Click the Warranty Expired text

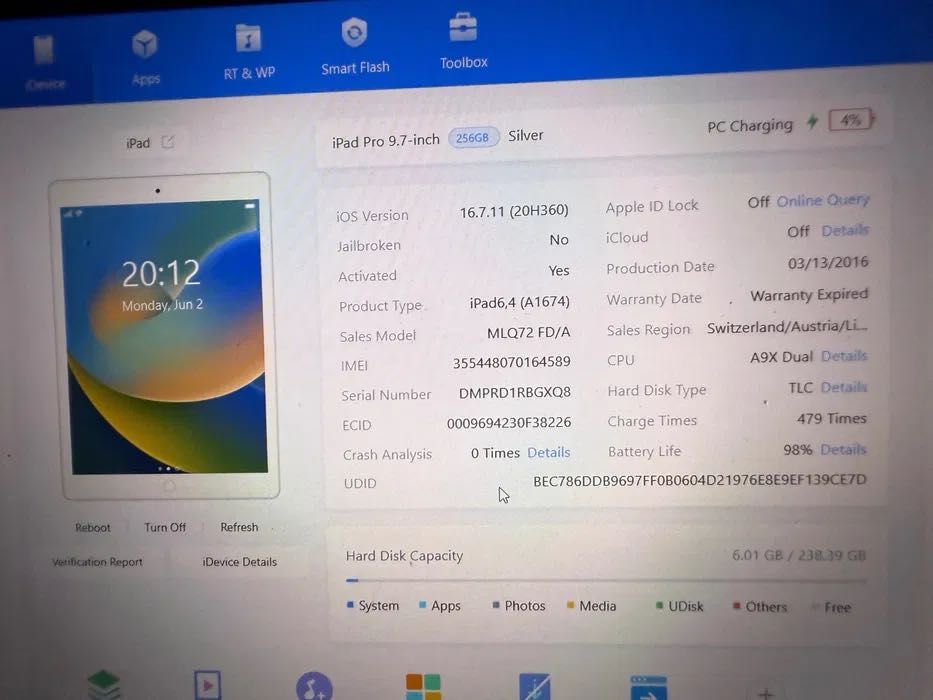[x=809, y=295]
